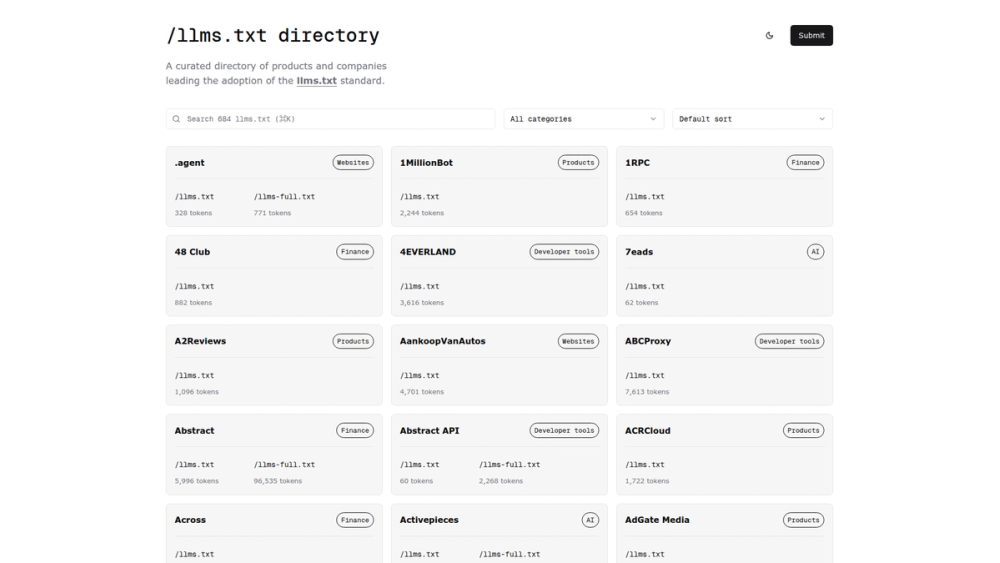The height and width of the screenshot is (563, 1000).
Task: Open the 1RPC card title
Action: coord(637,163)
